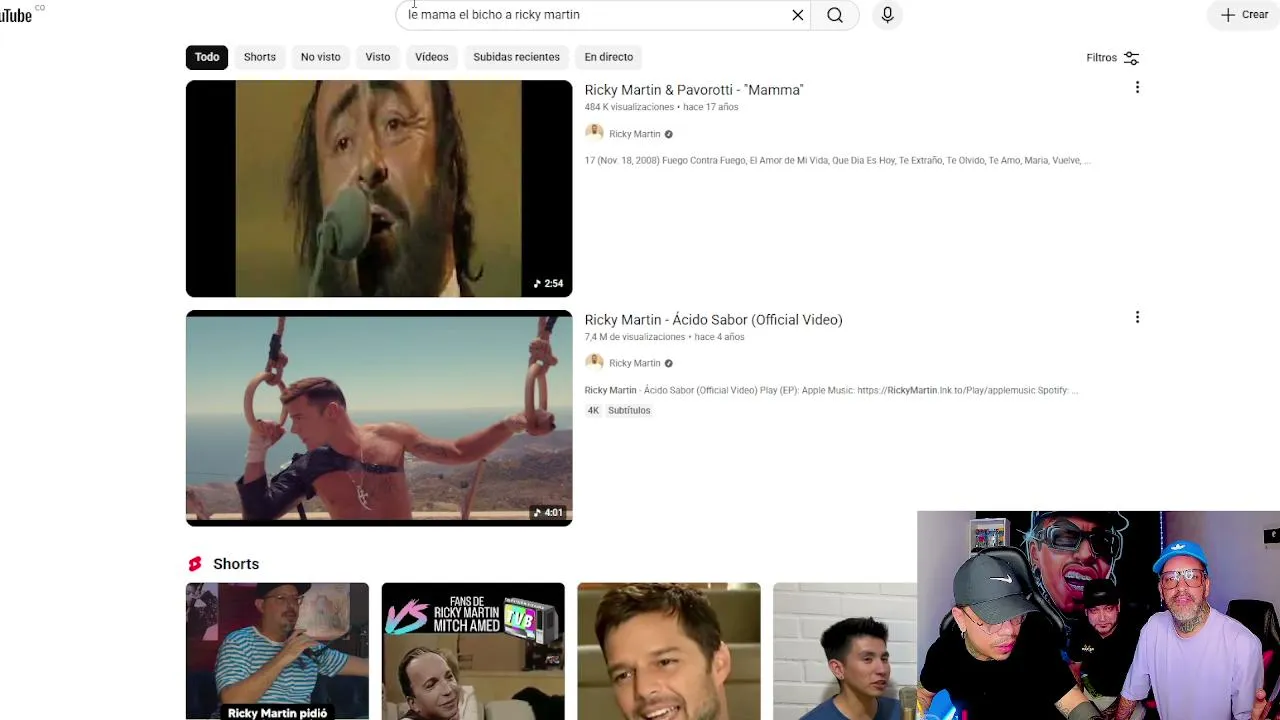Select the Shorts filter chip
This screenshot has height=720, width=1280.
(x=260, y=57)
